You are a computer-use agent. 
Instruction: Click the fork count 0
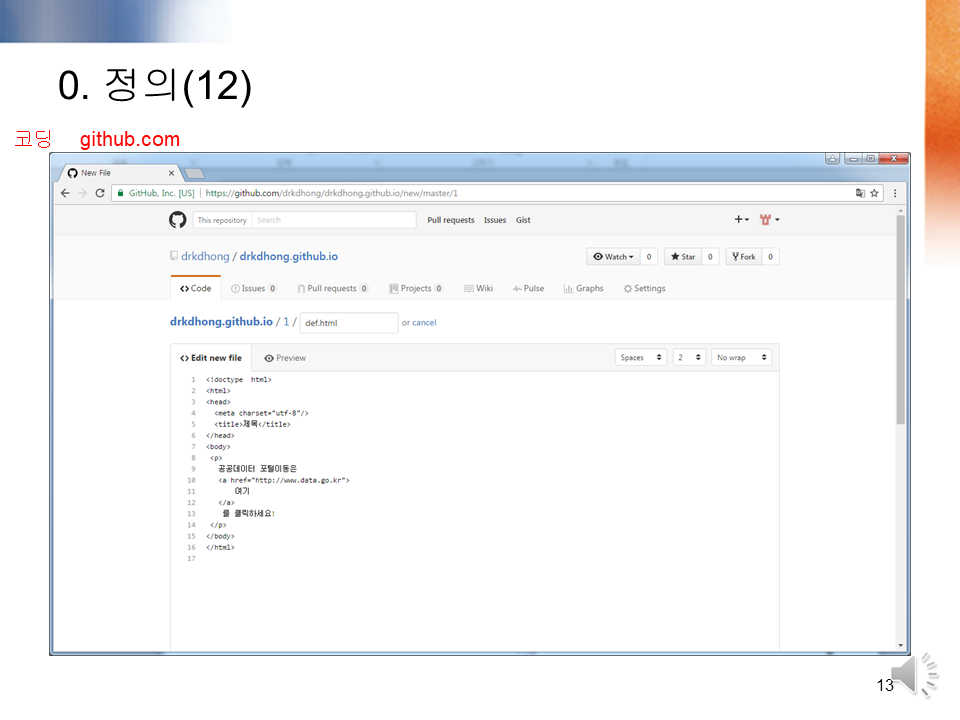point(770,257)
